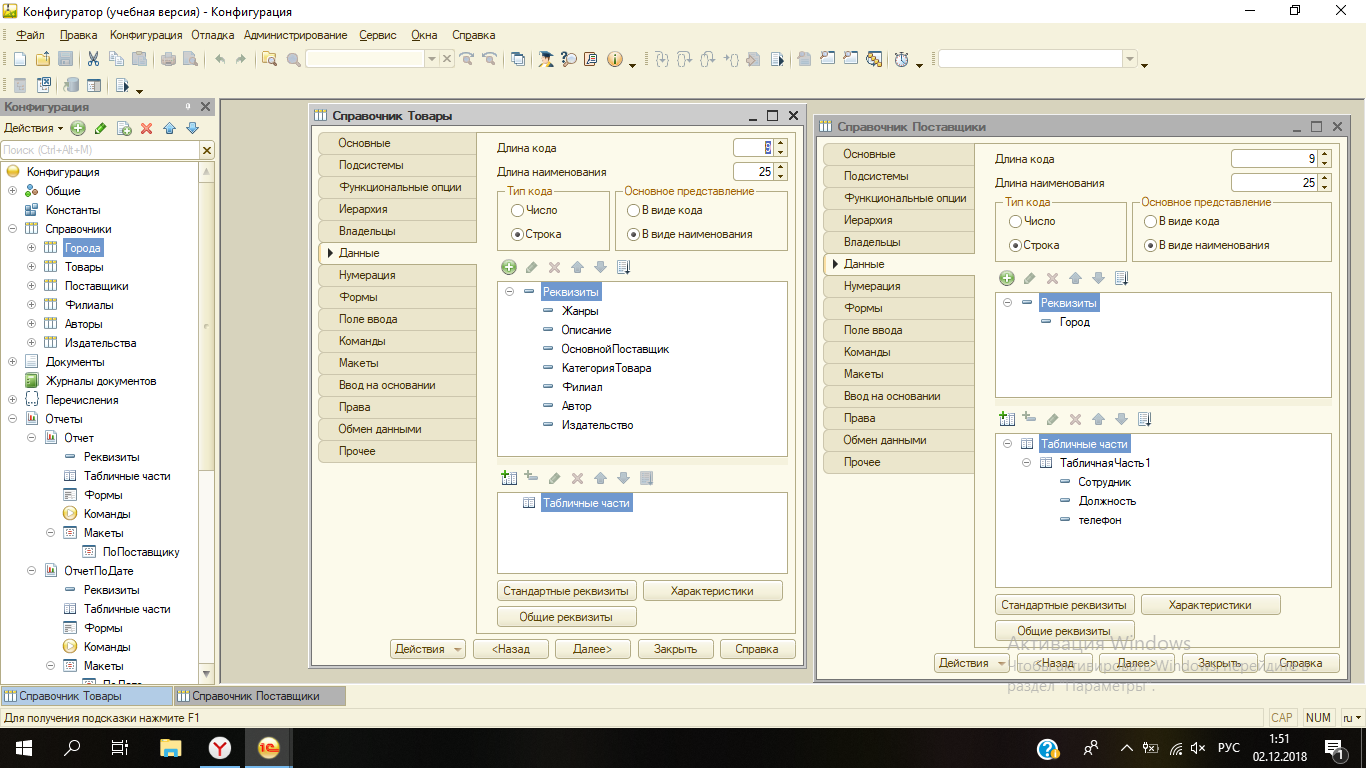Open the Действия dropdown in Конфигурация panel
1366x768 pixels.
pyautogui.click(x=33, y=128)
